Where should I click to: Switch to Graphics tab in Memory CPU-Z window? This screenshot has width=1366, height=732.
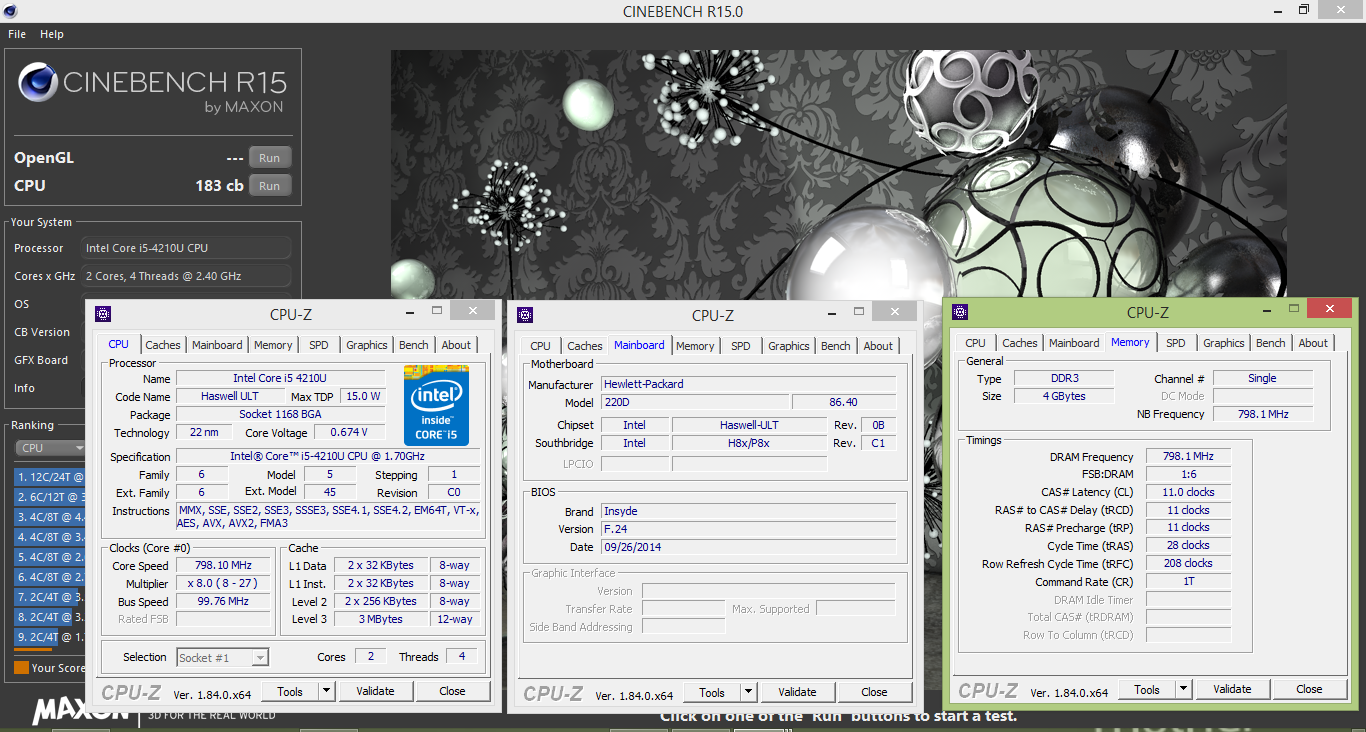1224,343
